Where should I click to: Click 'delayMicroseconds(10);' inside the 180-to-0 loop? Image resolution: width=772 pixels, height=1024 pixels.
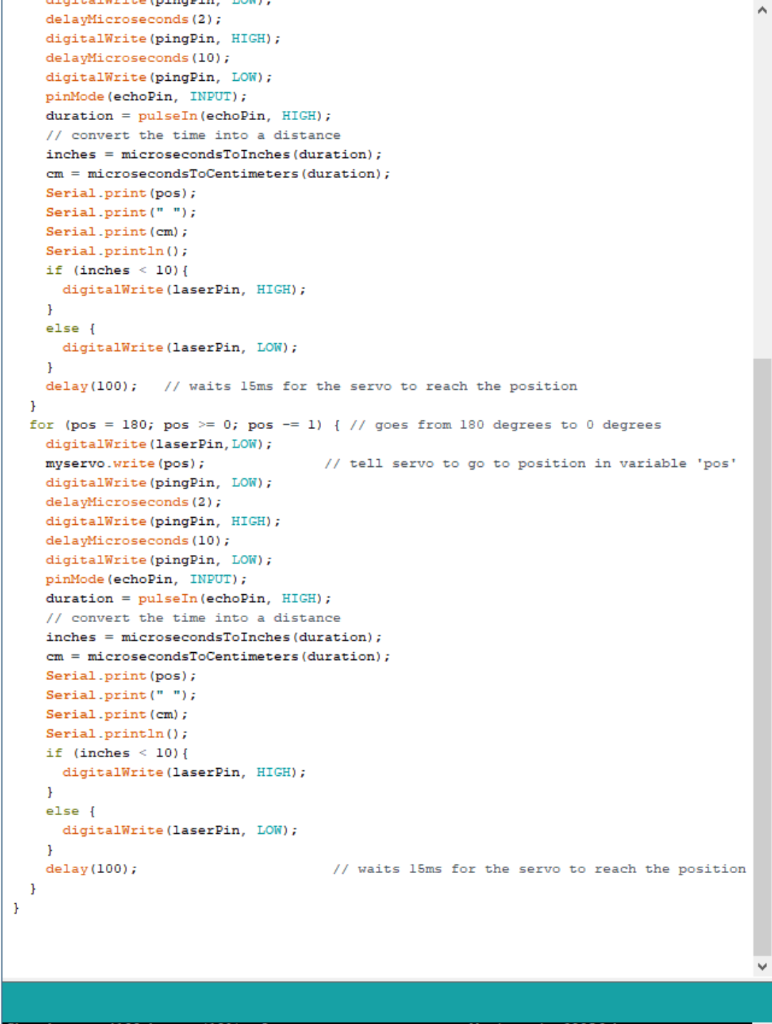138,541
